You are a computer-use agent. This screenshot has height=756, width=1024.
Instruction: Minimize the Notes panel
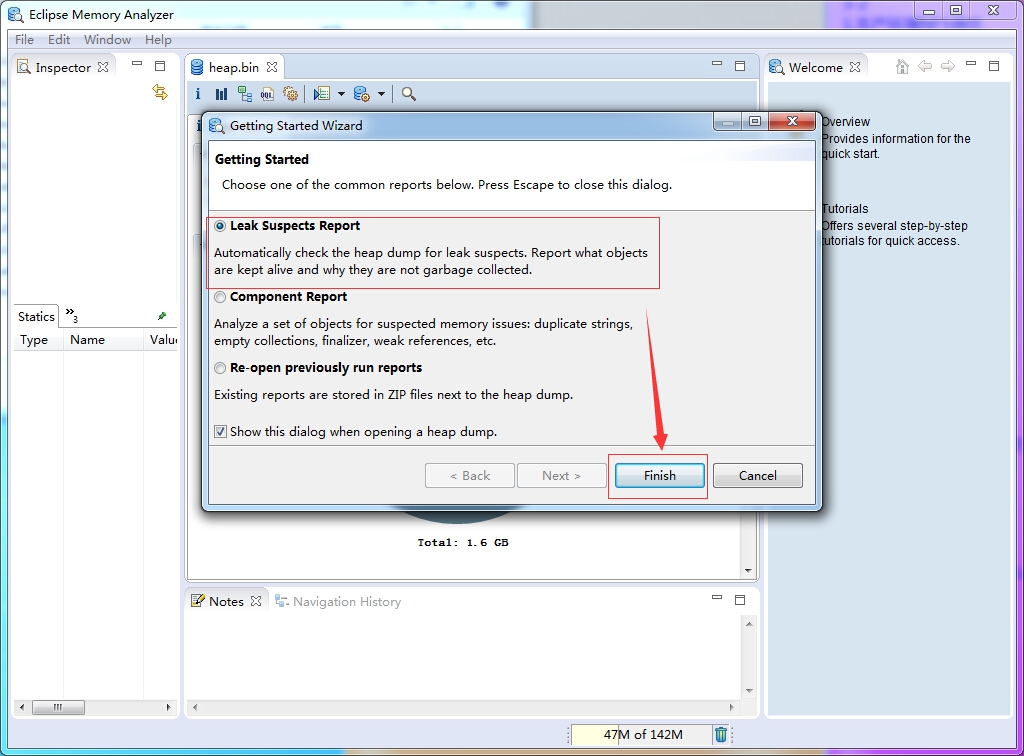(717, 597)
